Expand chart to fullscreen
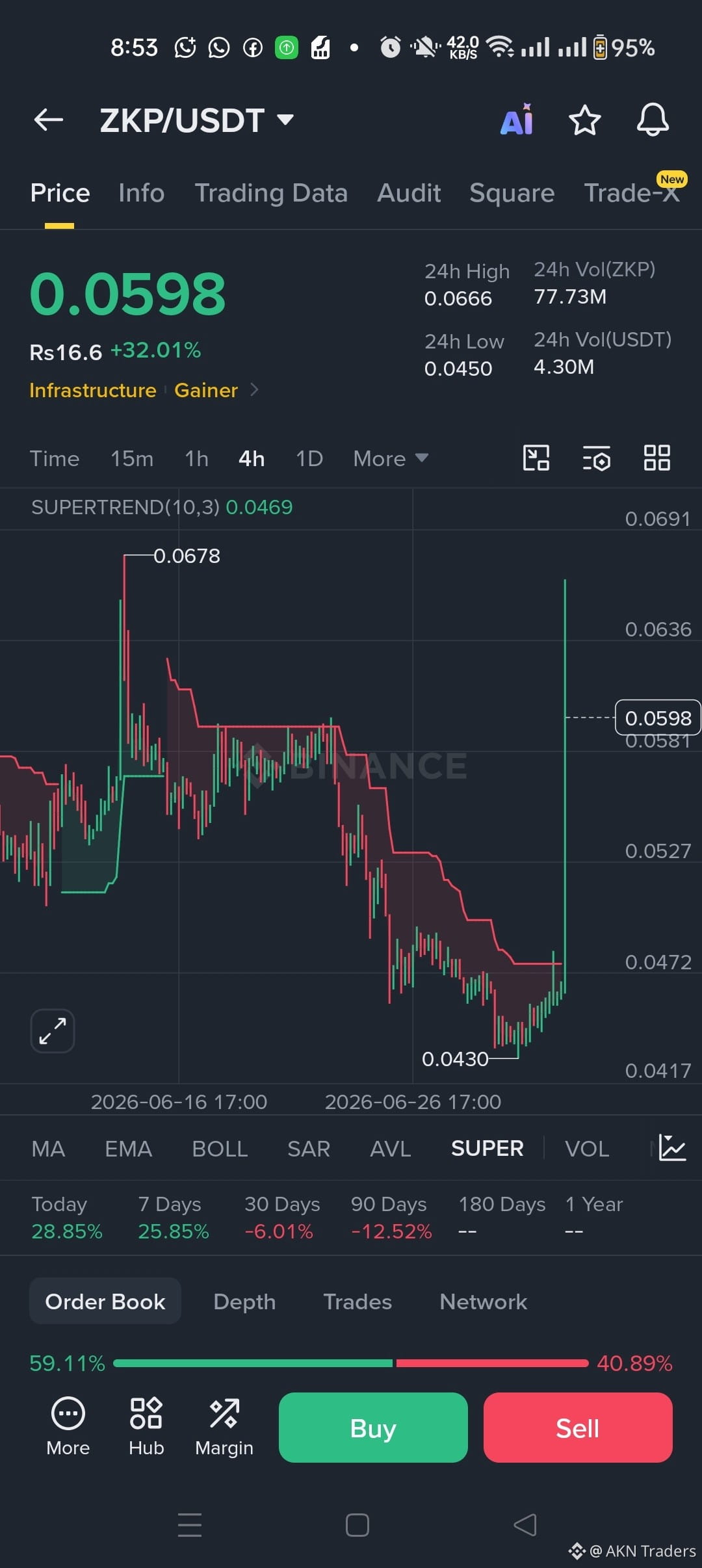The image size is (702, 1568). pyautogui.click(x=53, y=1031)
